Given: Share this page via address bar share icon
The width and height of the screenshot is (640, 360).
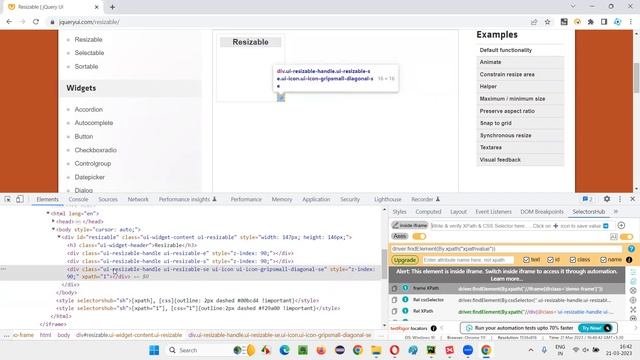Looking at the screenshot, I should click(534, 22).
